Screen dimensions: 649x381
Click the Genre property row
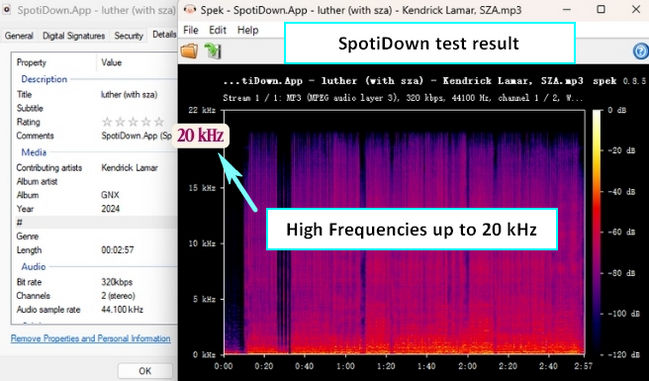pyautogui.click(x=95, y=236)
